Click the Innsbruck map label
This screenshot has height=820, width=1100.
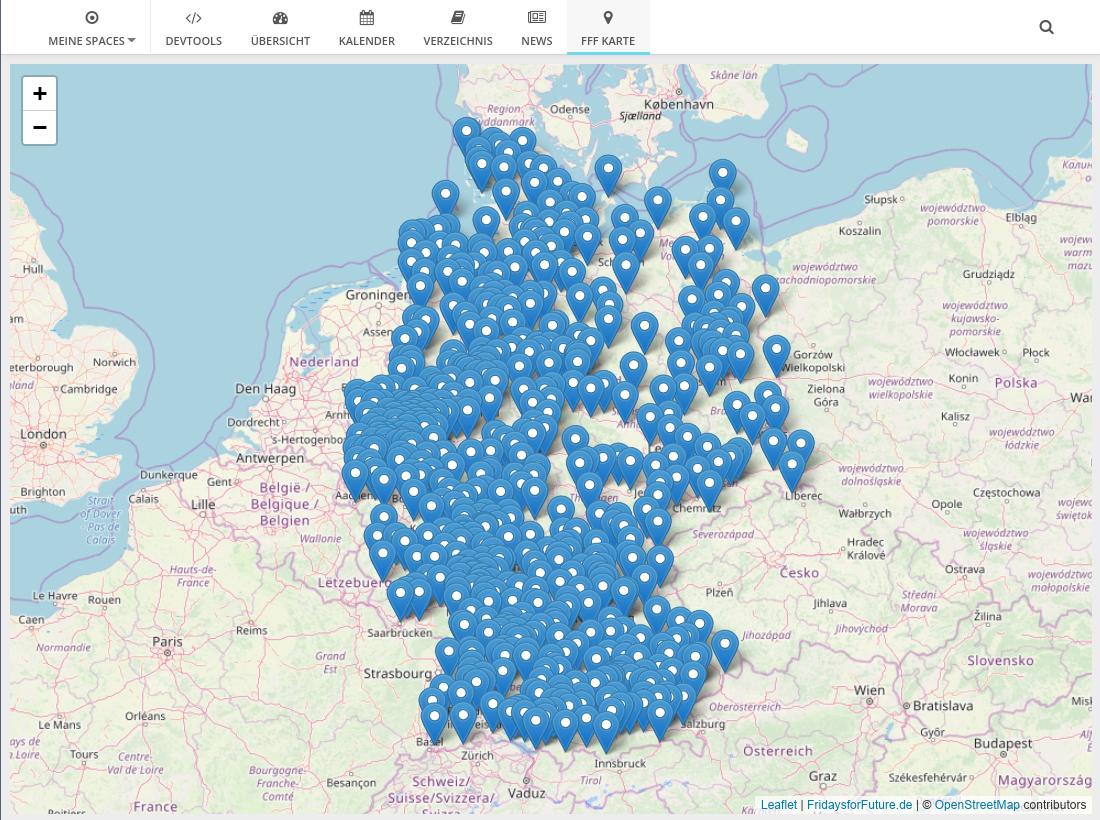(619, 763)
